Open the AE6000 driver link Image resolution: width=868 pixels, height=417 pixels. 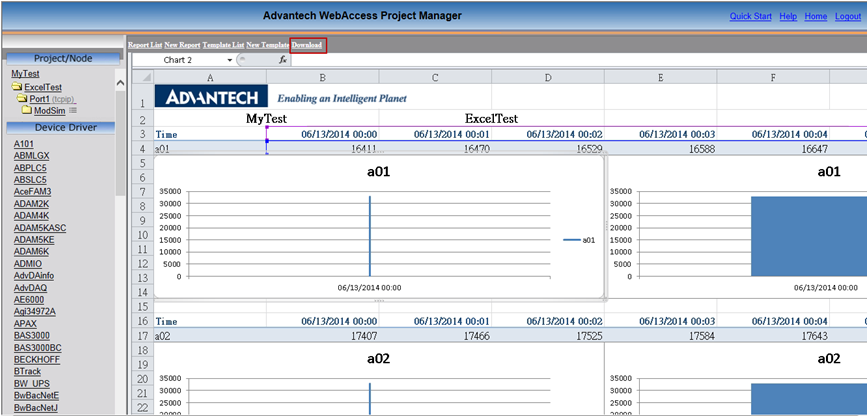coord(29,300)
